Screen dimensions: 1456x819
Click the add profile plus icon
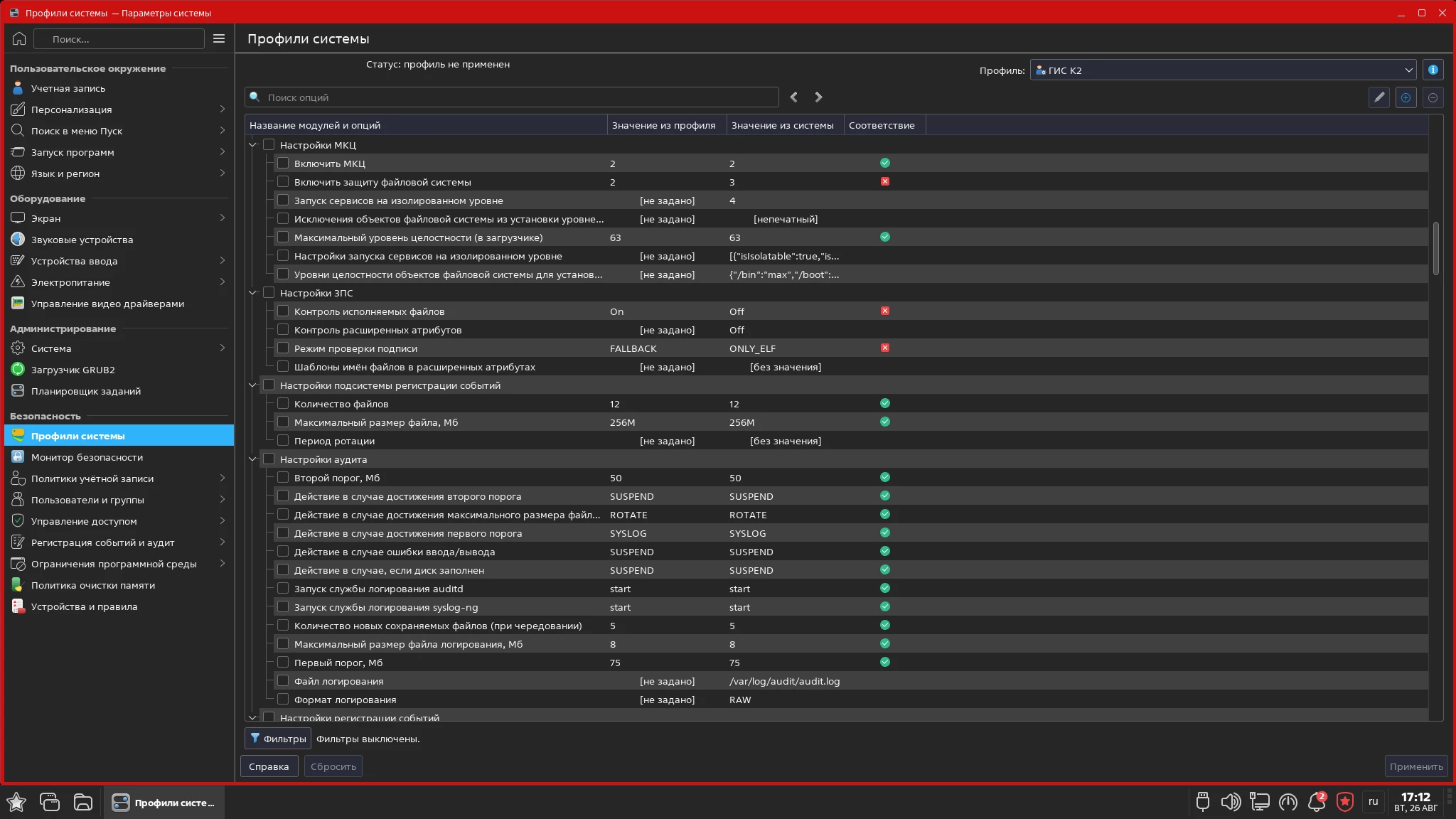click(x=1406, y=97)
